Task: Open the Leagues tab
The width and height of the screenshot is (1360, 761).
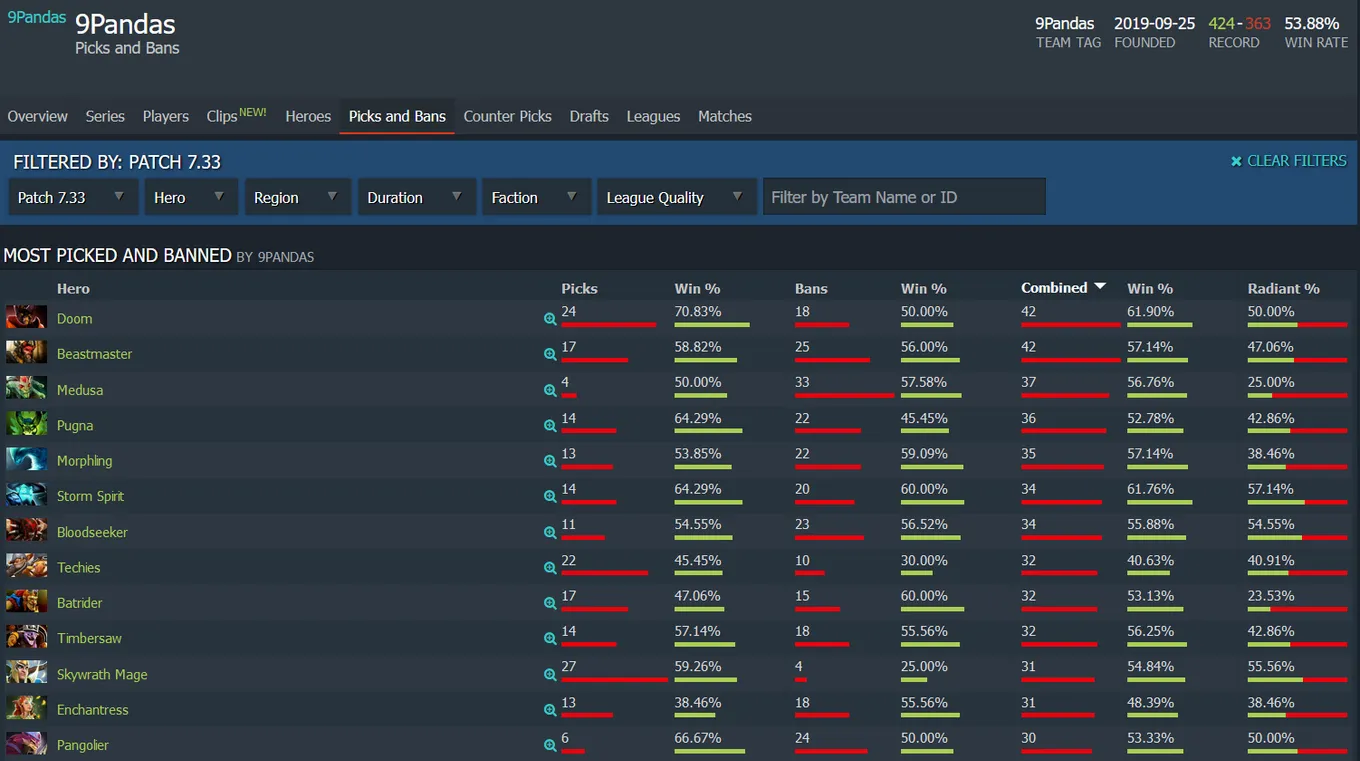Action: pyautogui.click(x=653, y=116)
